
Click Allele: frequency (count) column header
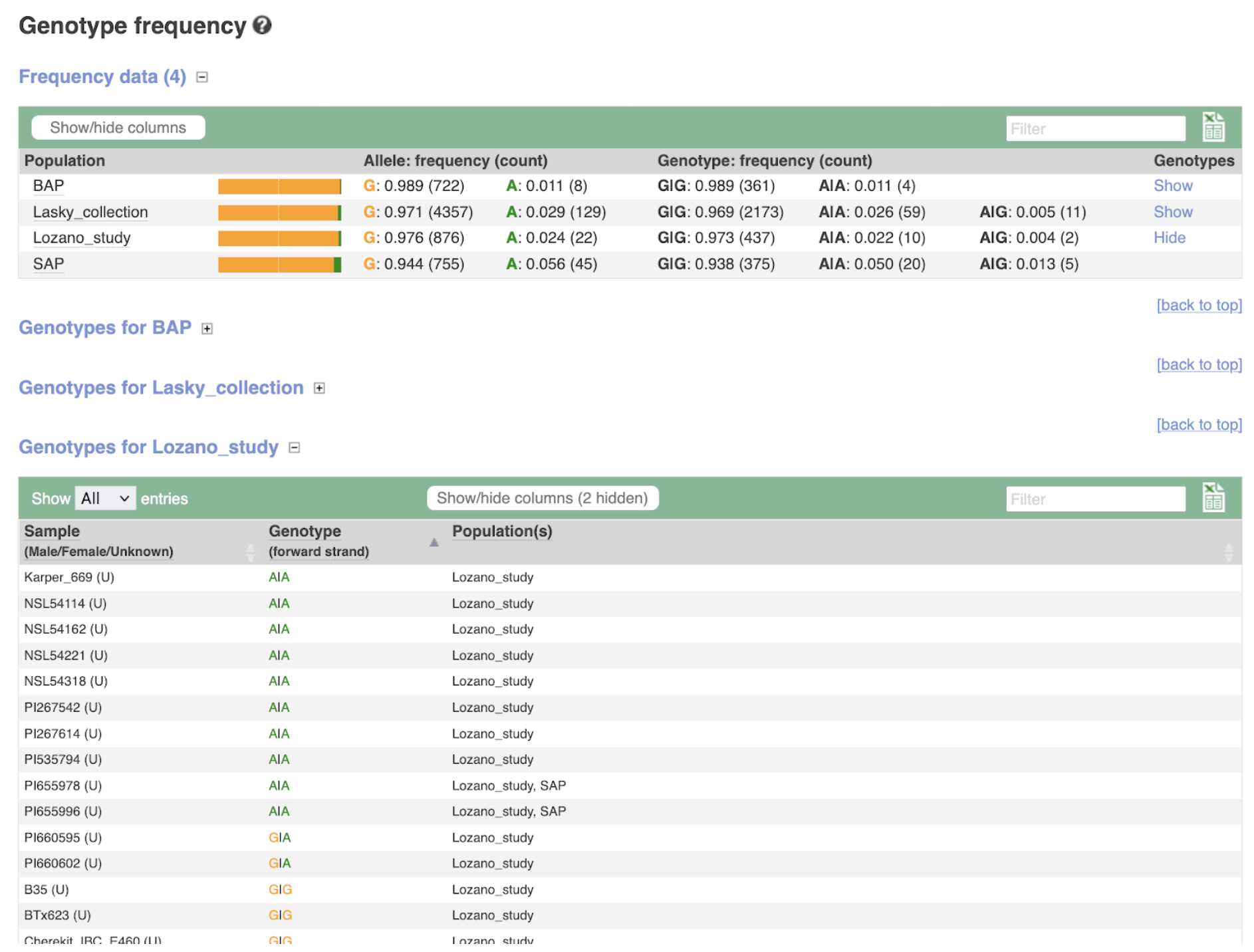(455, 161)
